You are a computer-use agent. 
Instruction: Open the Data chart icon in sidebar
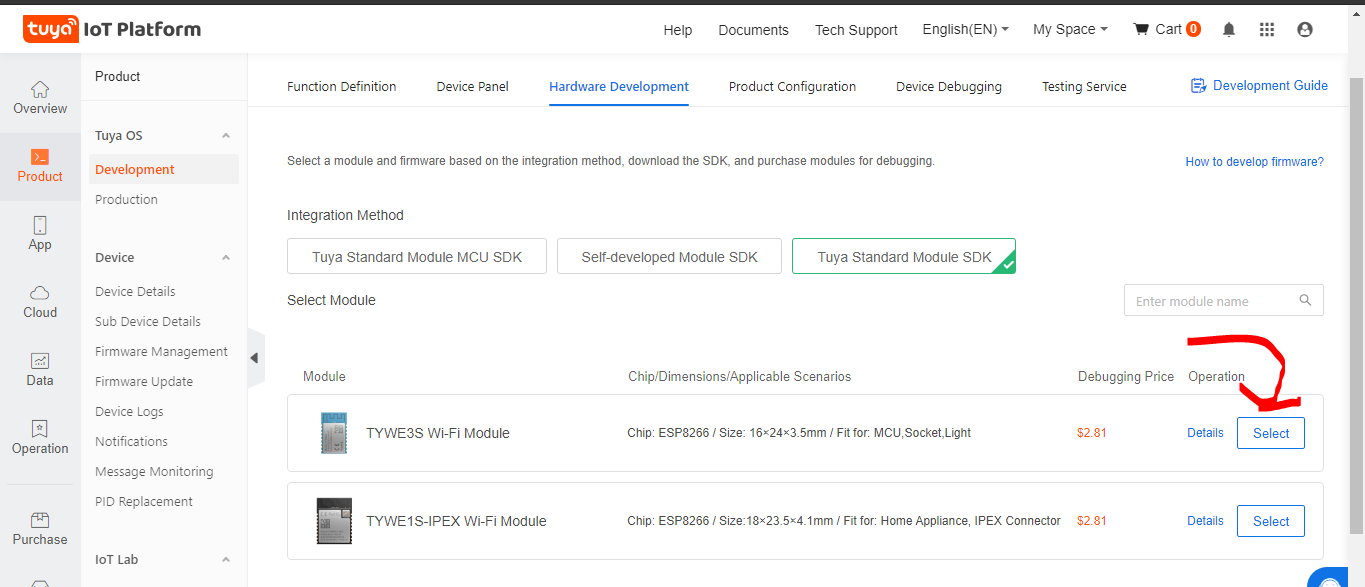[x=40, y=361]
